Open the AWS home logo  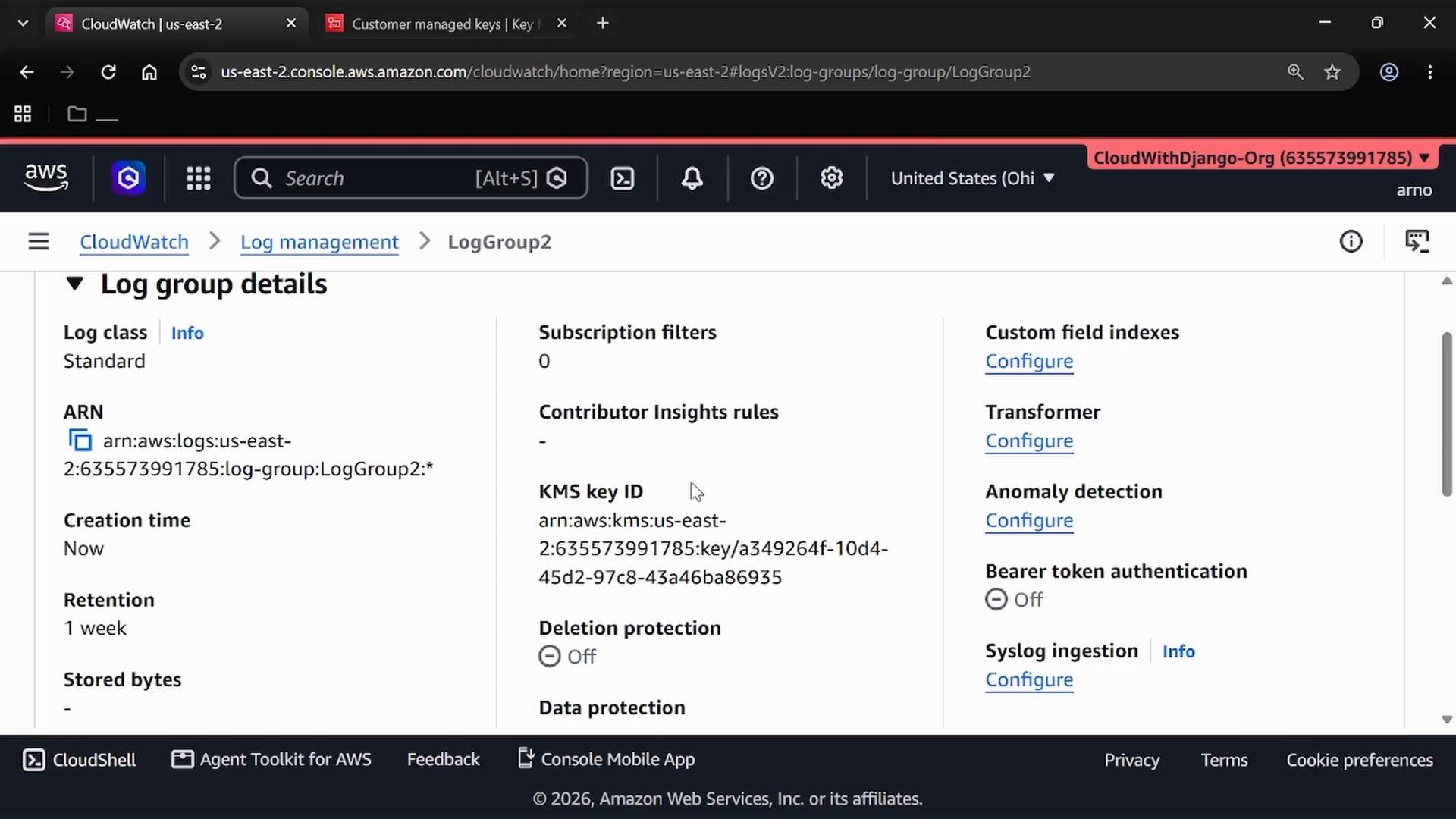[46, 177]
